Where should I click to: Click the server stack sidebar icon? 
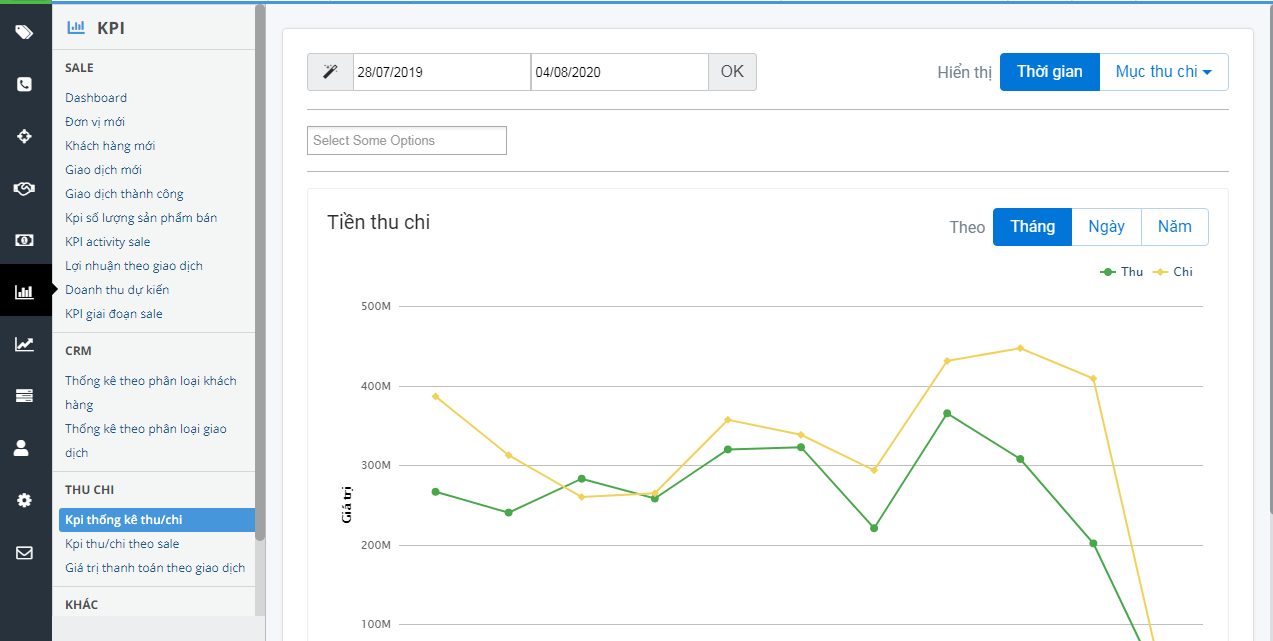25,396
